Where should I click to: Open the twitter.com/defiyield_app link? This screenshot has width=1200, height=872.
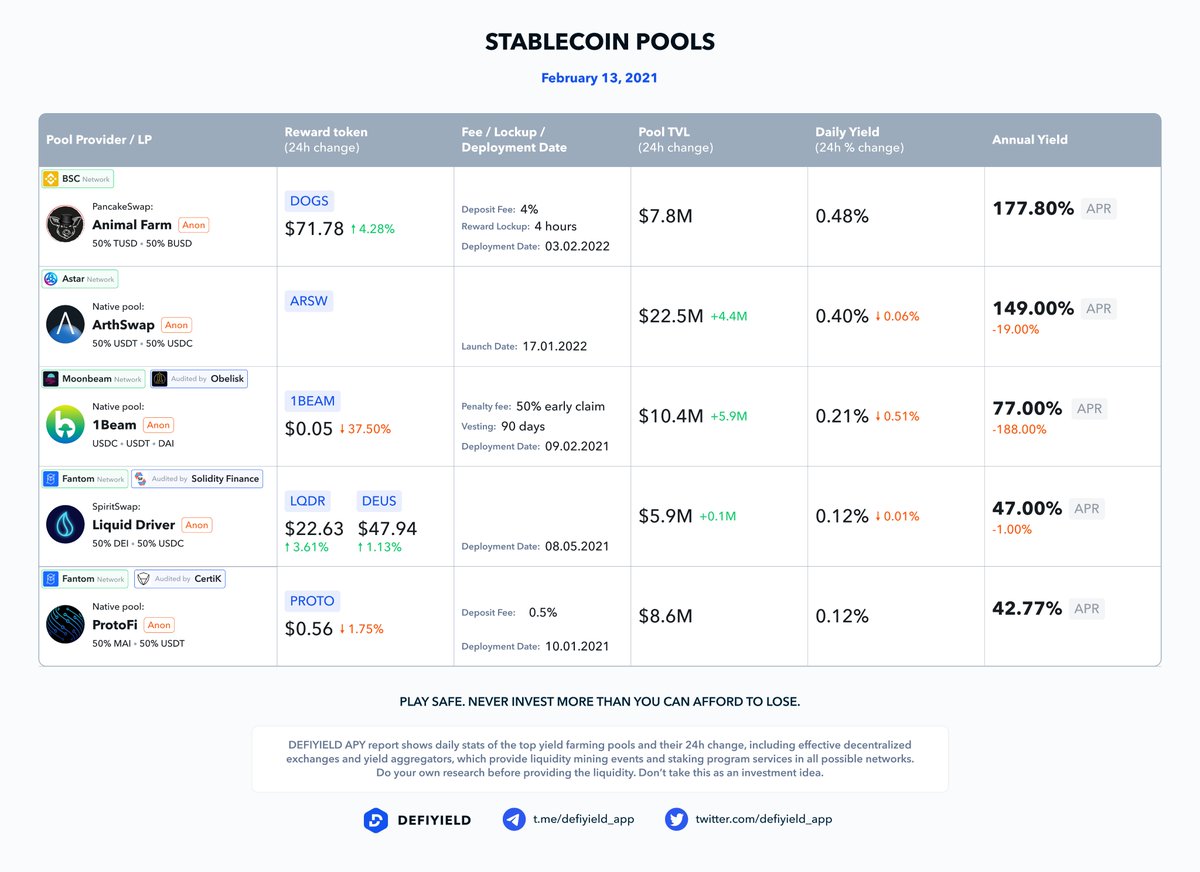coord(764,819)
